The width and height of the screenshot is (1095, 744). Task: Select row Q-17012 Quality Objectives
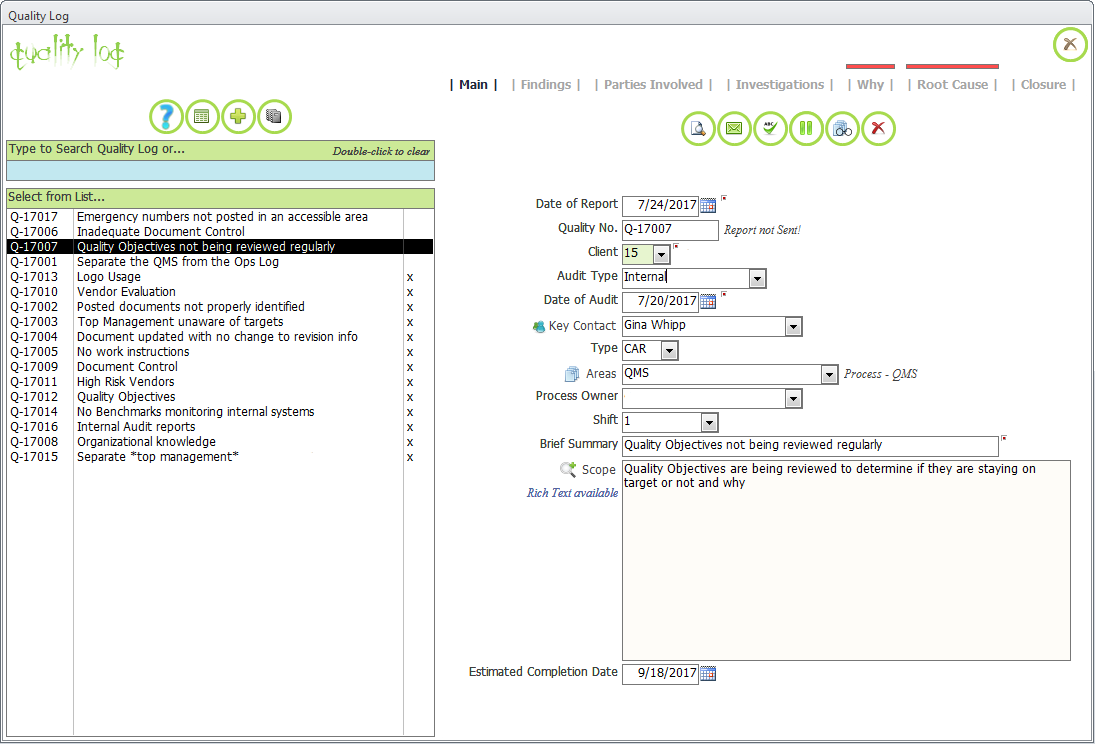(x=220, y=397)
